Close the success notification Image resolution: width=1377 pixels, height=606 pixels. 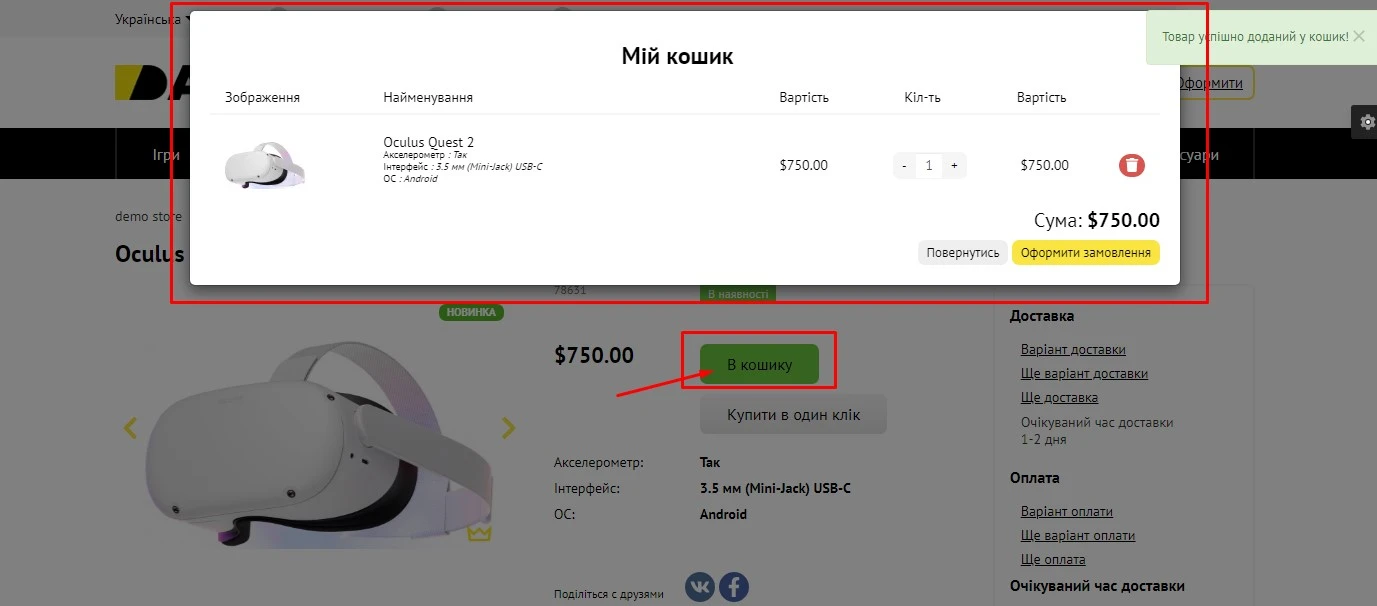1358,37
